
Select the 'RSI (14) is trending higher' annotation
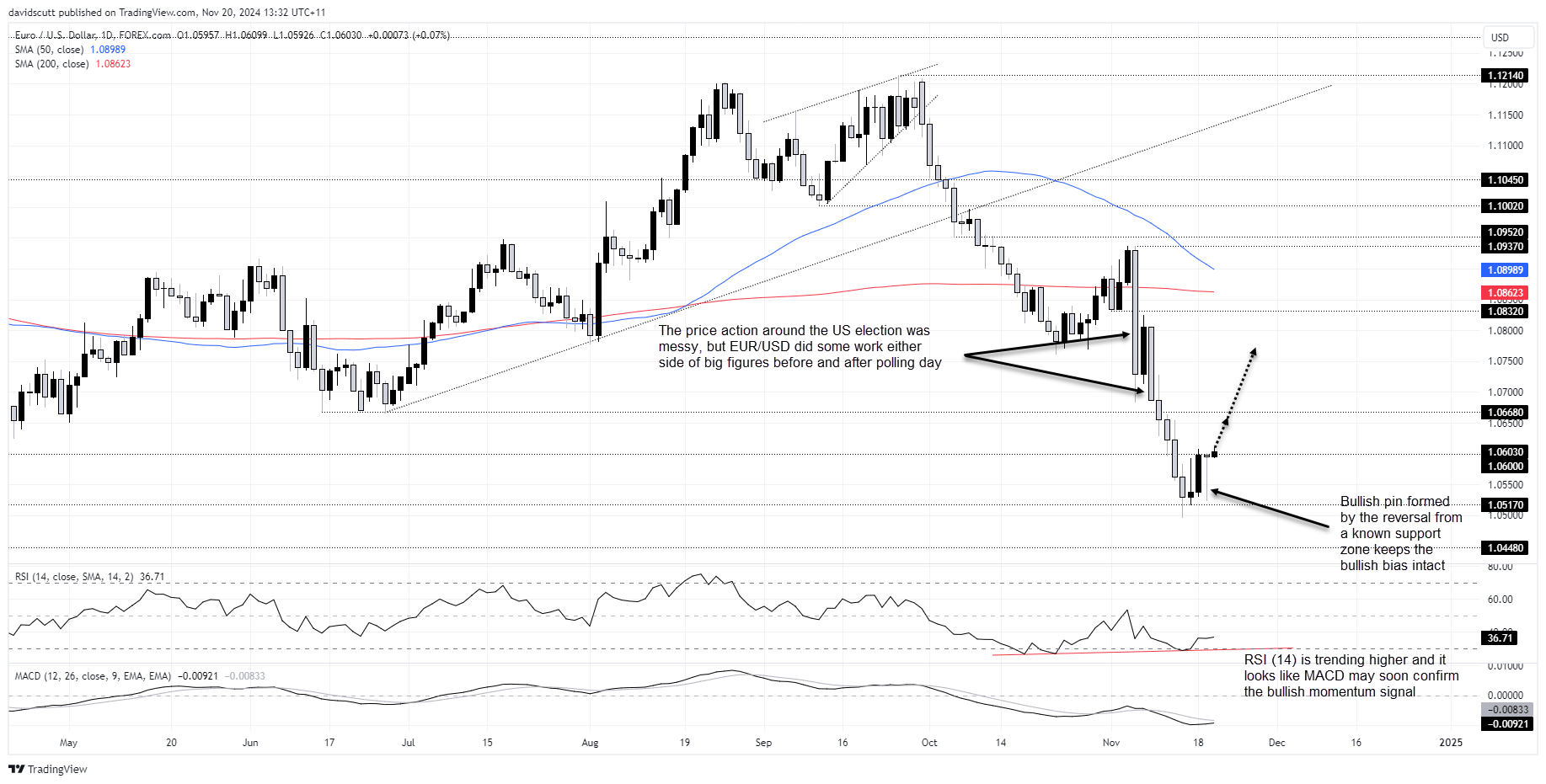(x=1351, y=676)
